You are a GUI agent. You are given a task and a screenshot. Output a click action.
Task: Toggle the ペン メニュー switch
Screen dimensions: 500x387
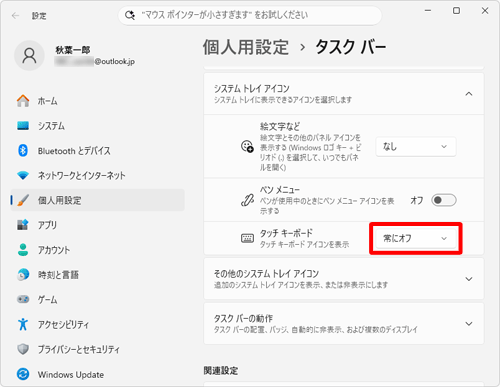coord(444,200)
